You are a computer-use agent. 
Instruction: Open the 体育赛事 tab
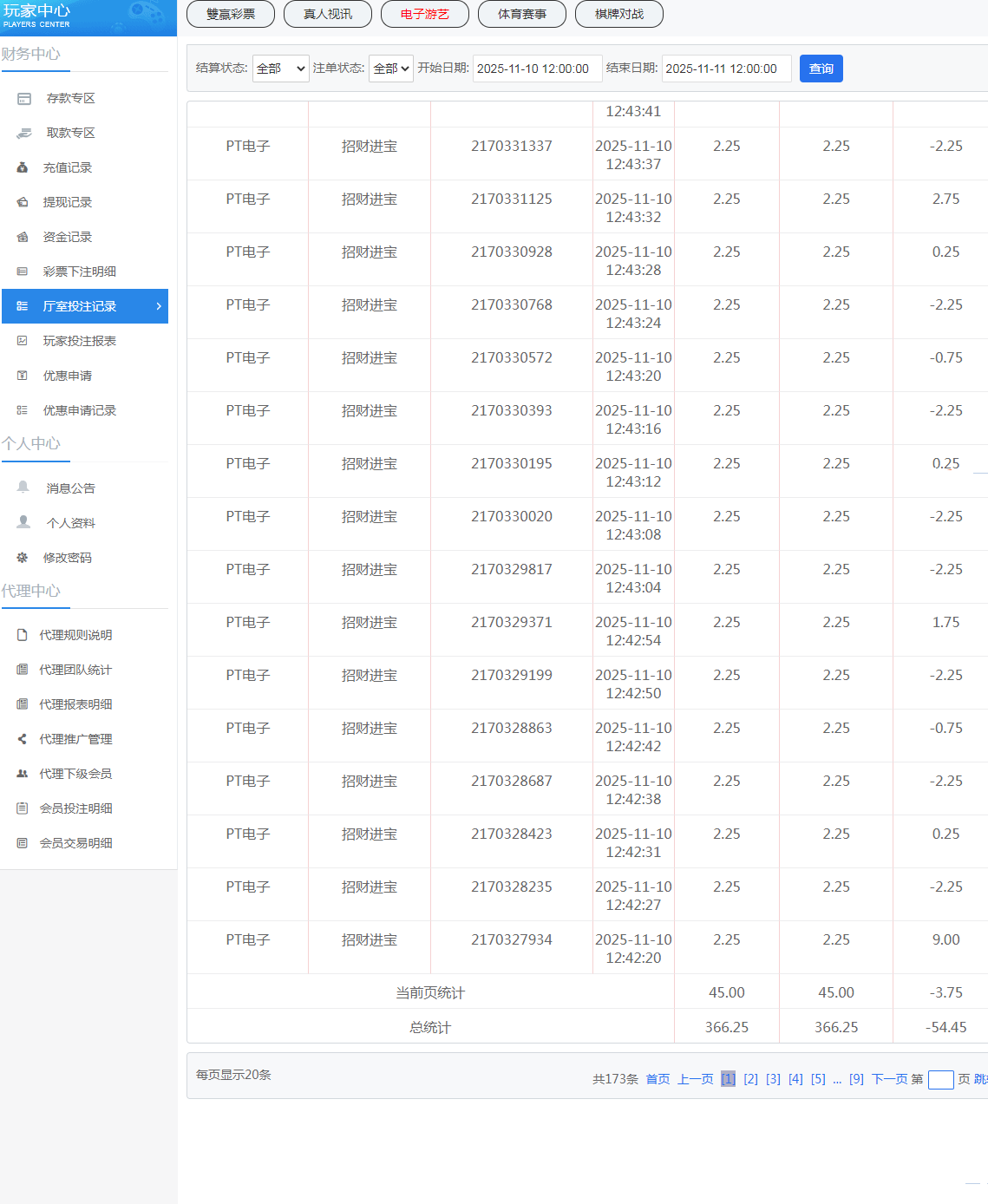522,14
